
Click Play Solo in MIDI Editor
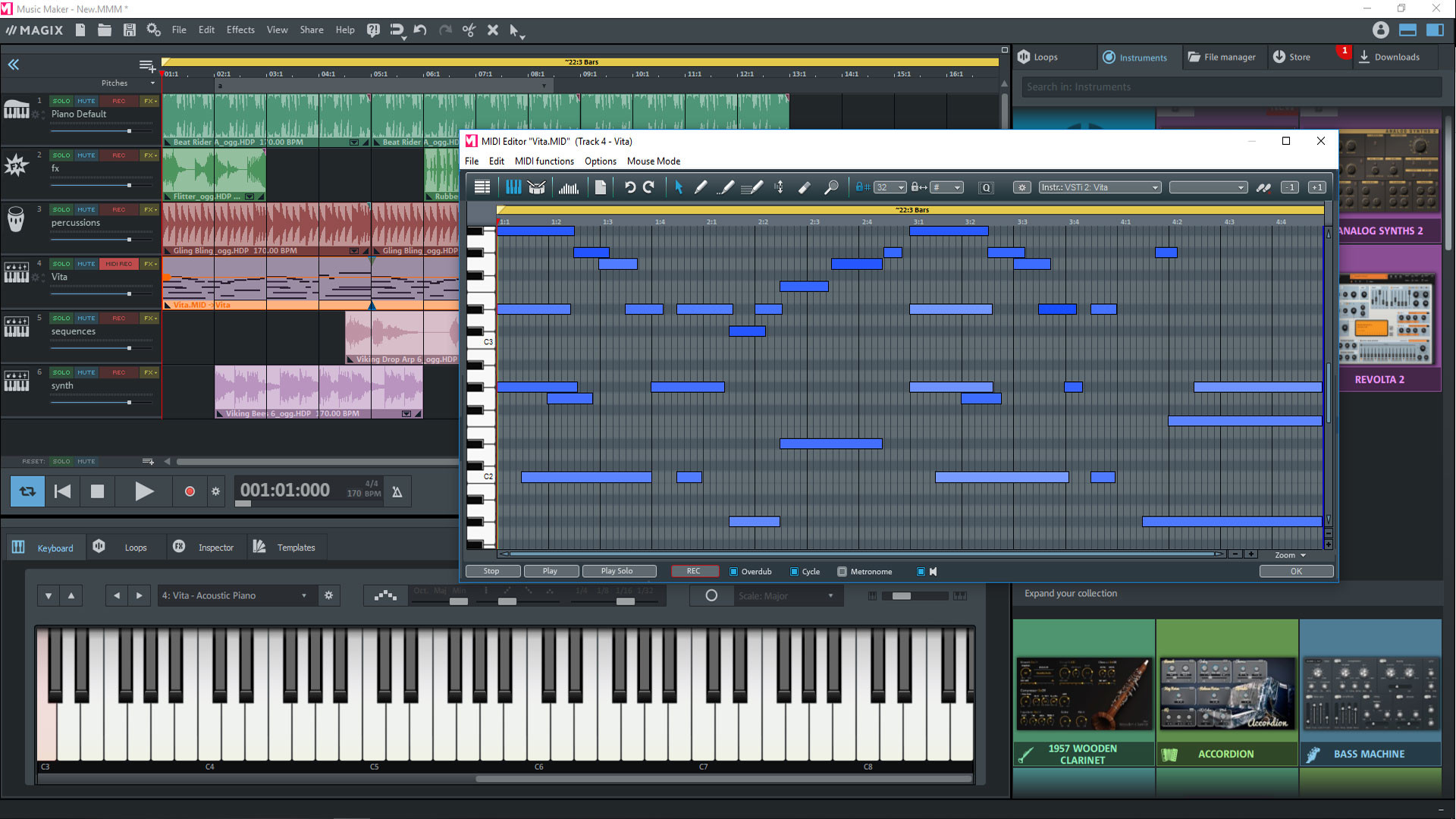pos(616,571)
